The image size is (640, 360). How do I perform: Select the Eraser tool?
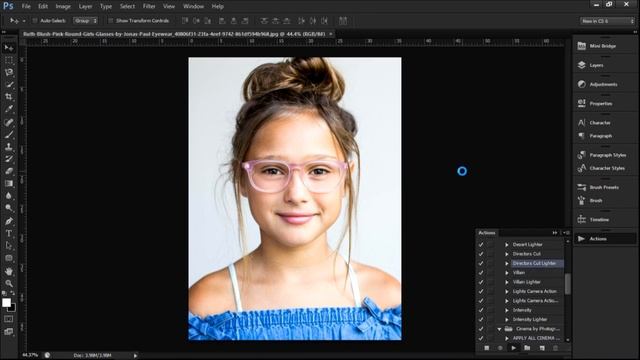point(9,171)
